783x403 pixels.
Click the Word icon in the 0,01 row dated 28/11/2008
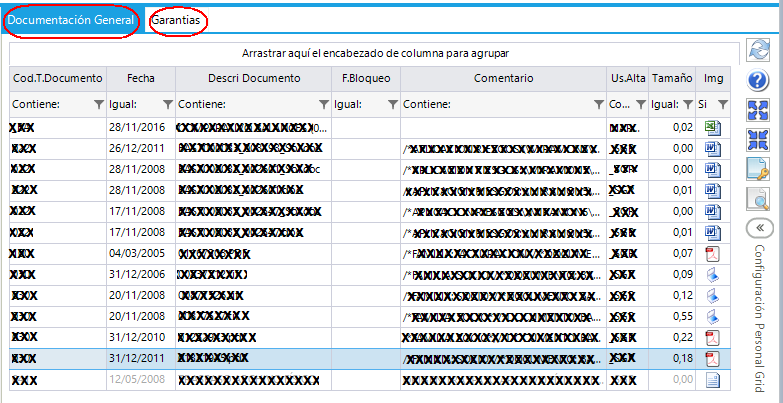[x=713, y=190]
